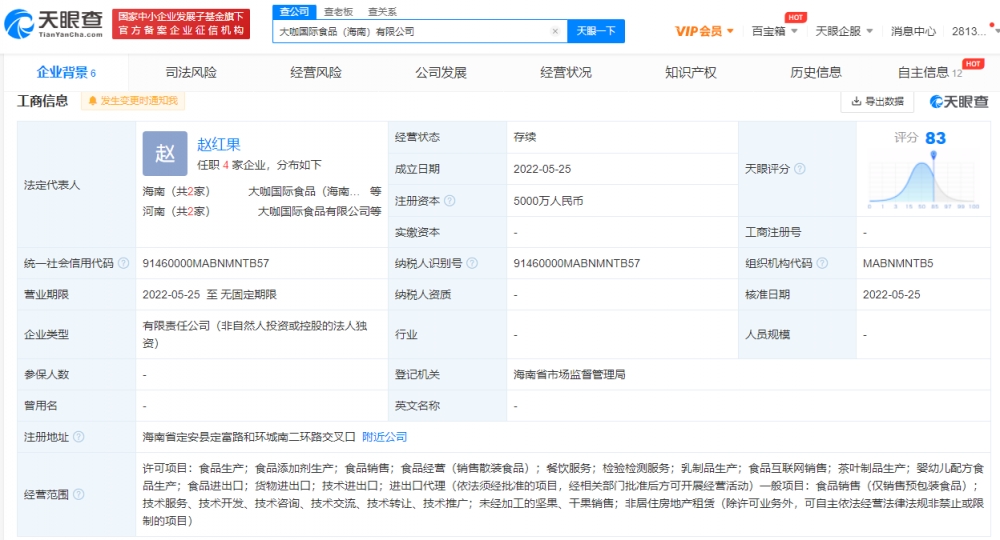Screen dimensions: 1000x540
Task: Click the score distribution chart
Action: pyautogui.click(x=923, y=180)
